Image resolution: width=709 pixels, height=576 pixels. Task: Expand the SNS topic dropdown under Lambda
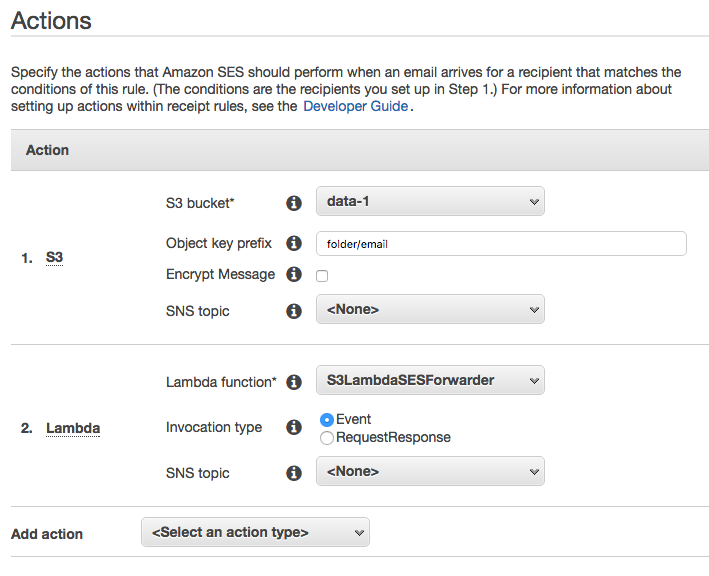coord(430,472)
